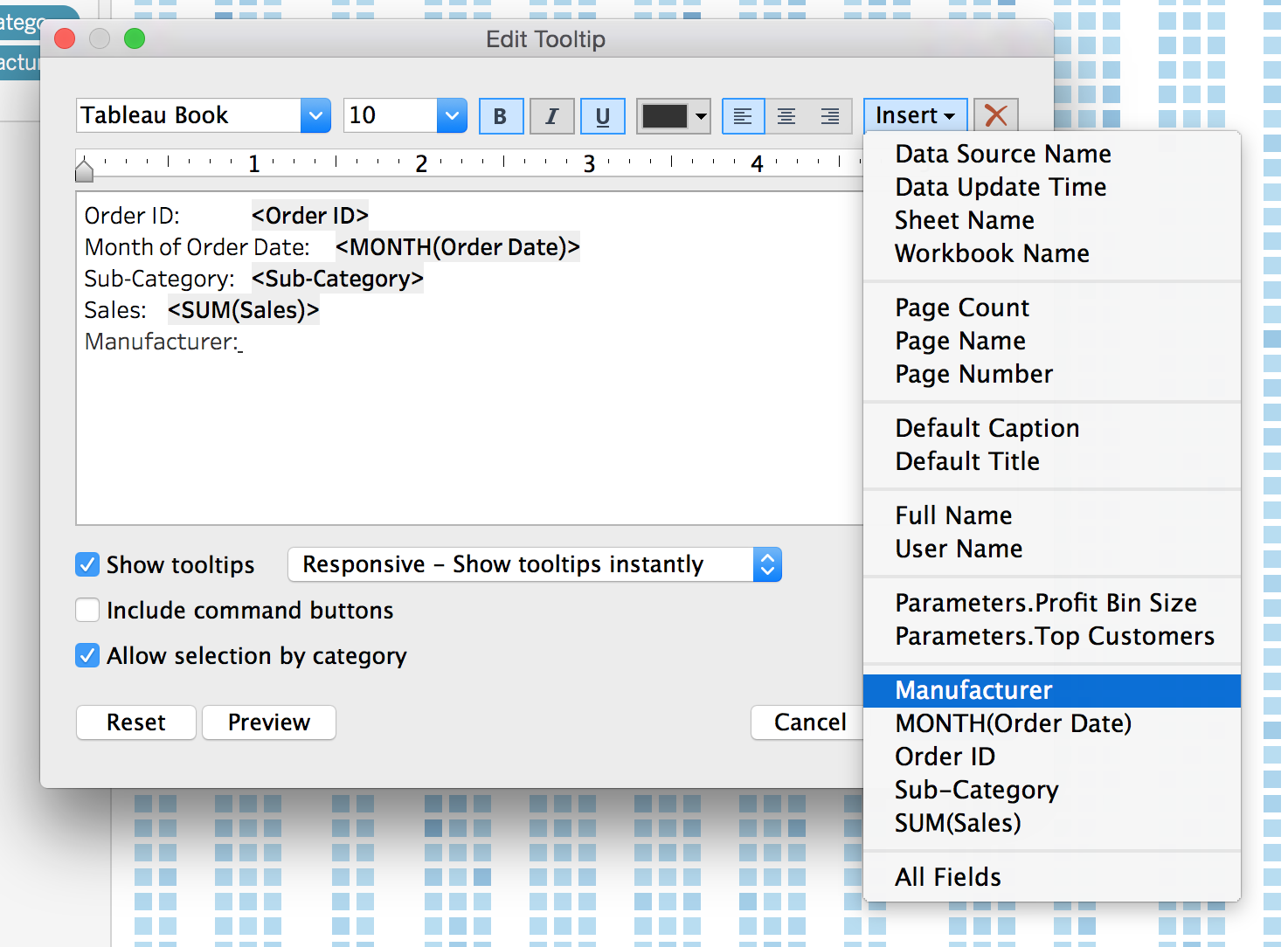Center-align tooltip text
The image size is (1288, 947).
coord(786,116)
